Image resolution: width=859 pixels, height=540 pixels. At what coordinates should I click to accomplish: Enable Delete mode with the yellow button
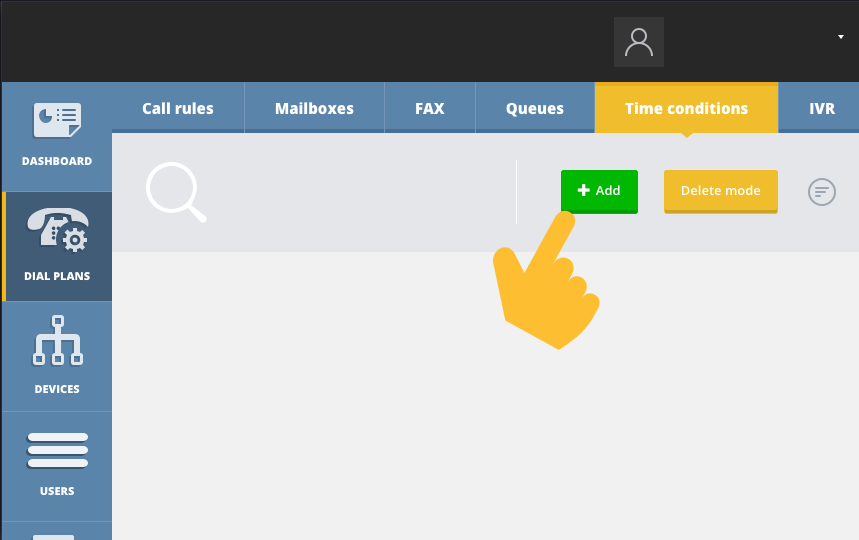point(720,191)
